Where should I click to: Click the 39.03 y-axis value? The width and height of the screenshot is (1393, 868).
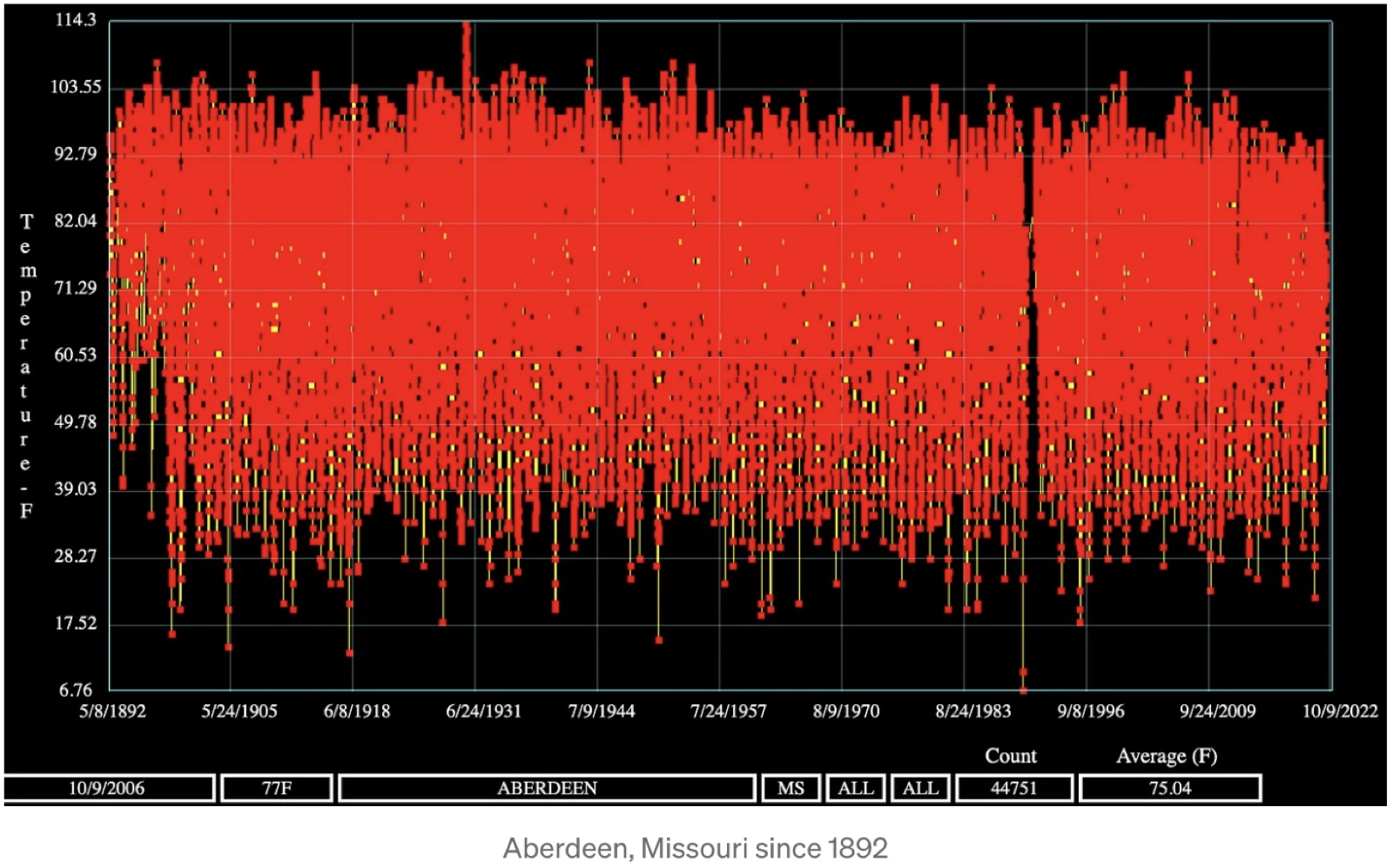[x=76, y=489]
